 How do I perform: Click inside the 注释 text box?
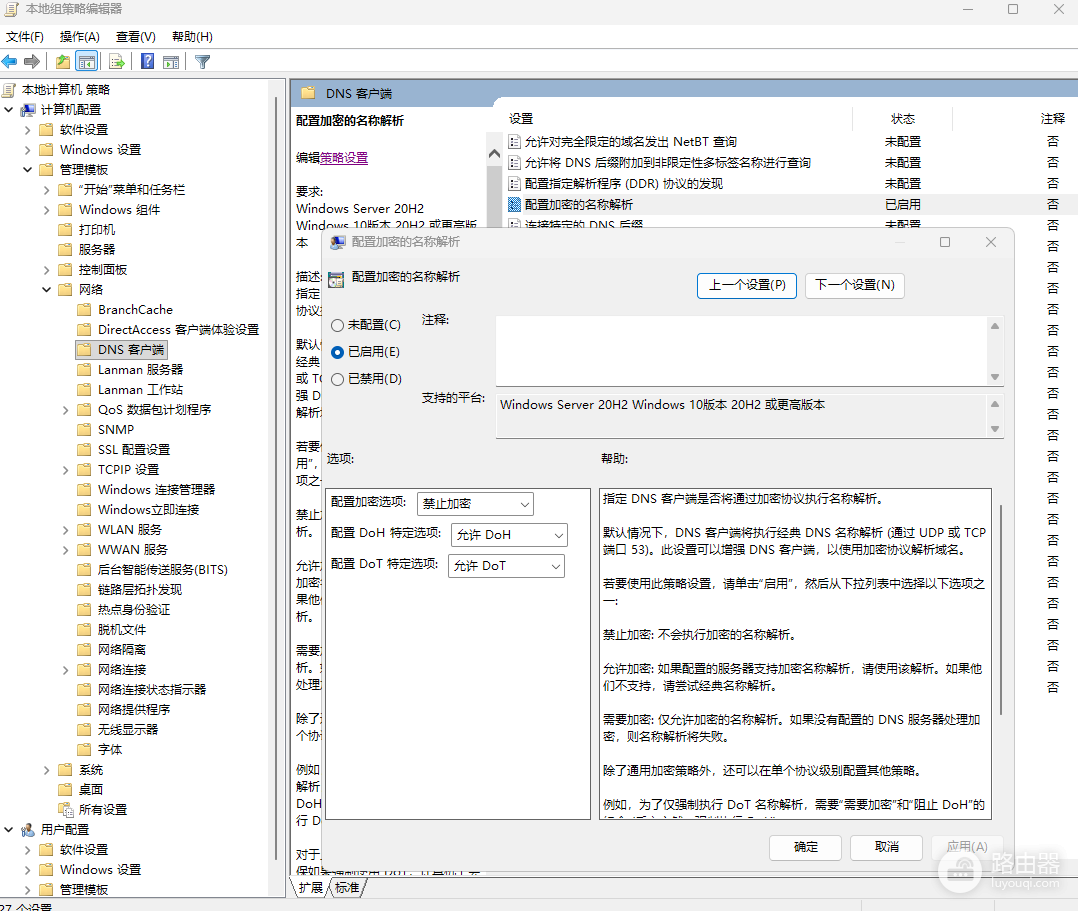click(741, 351)
